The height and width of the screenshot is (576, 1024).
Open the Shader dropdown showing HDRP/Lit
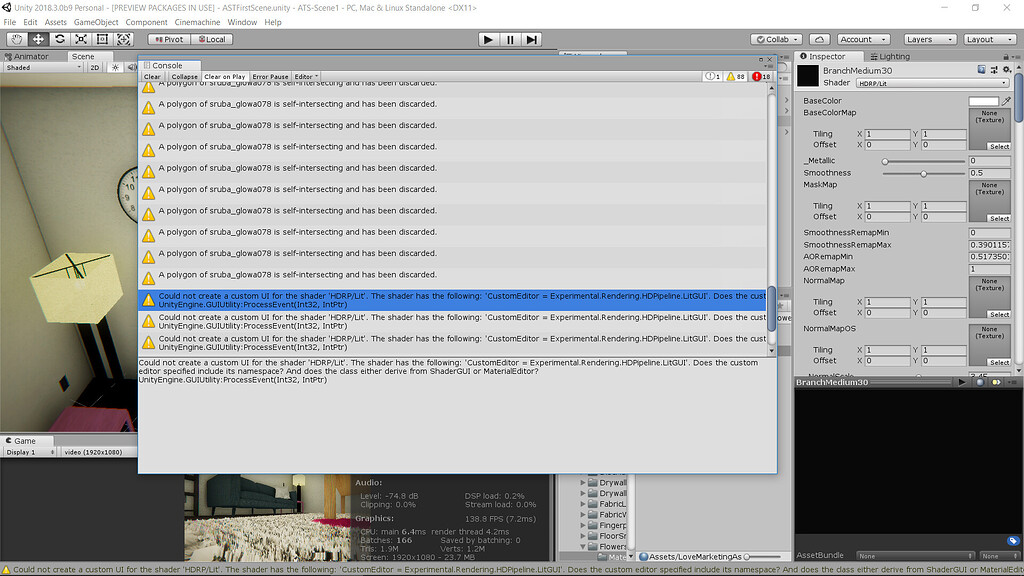[934, 82]
